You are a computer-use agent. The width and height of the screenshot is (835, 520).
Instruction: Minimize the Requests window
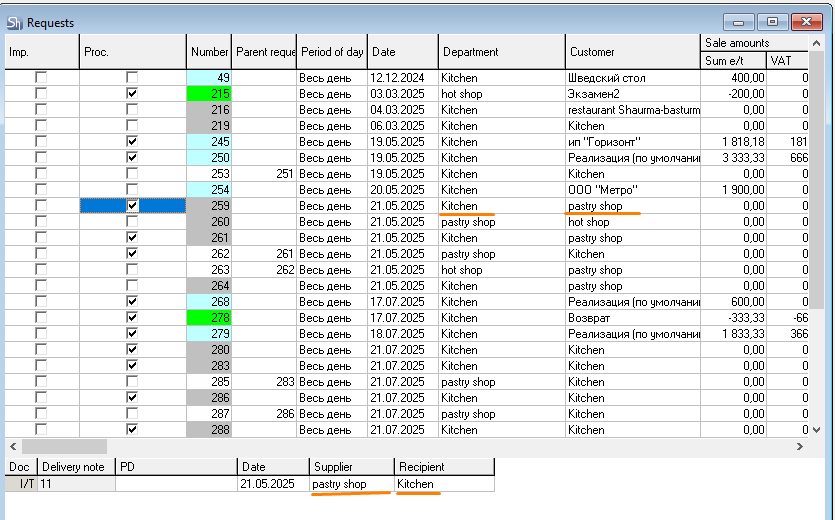[x=739, y=21]
